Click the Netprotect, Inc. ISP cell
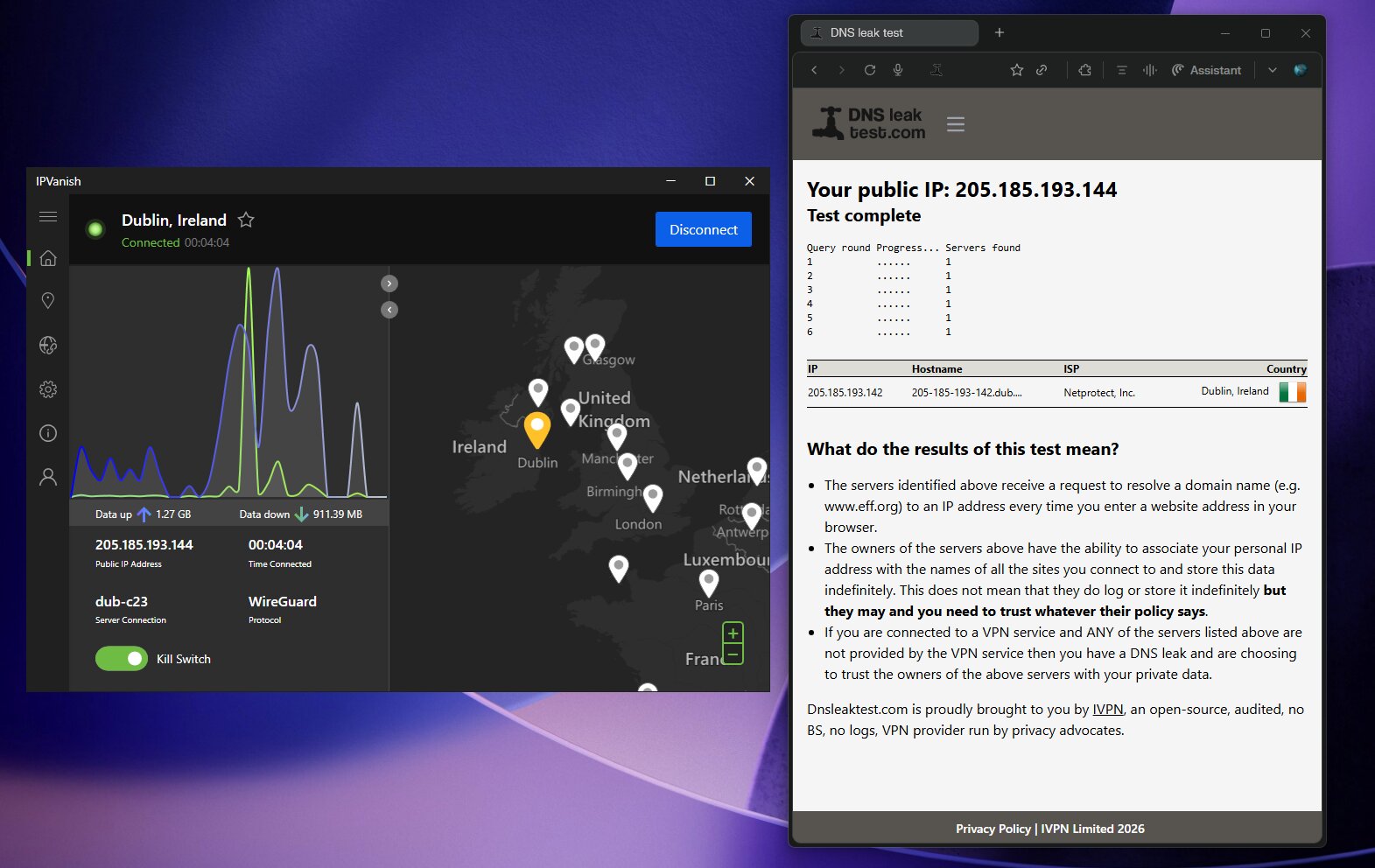Viewport: 1375px width, 868px height. click(1099, 393)
